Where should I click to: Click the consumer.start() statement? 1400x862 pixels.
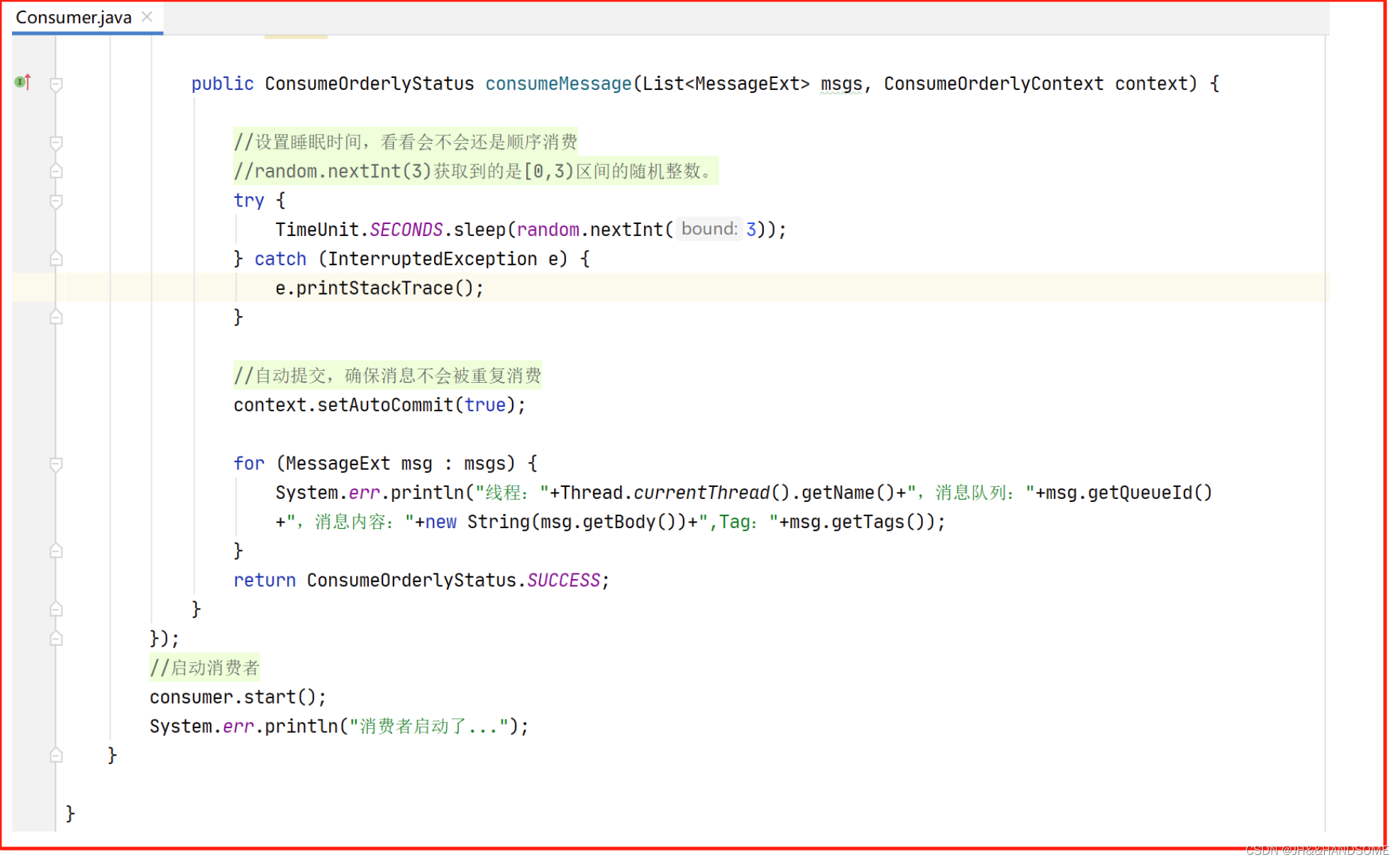pos(237,697)
